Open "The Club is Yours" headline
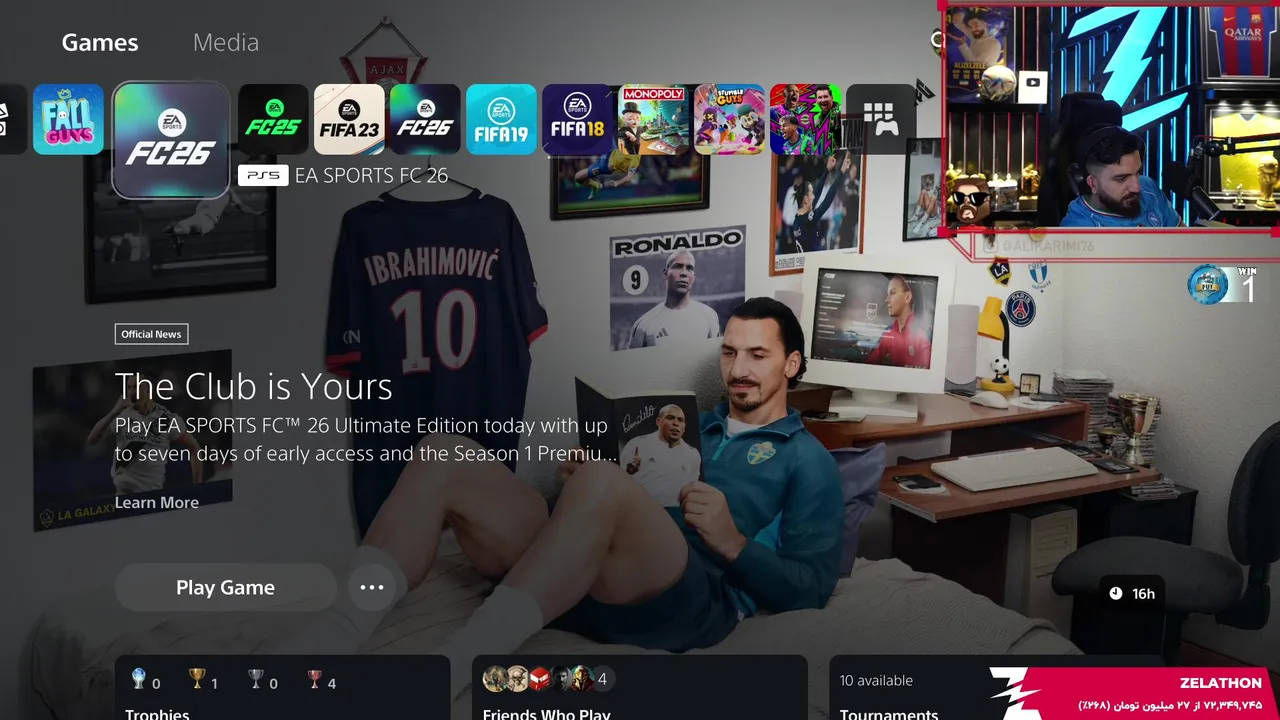 coord(253,386)
